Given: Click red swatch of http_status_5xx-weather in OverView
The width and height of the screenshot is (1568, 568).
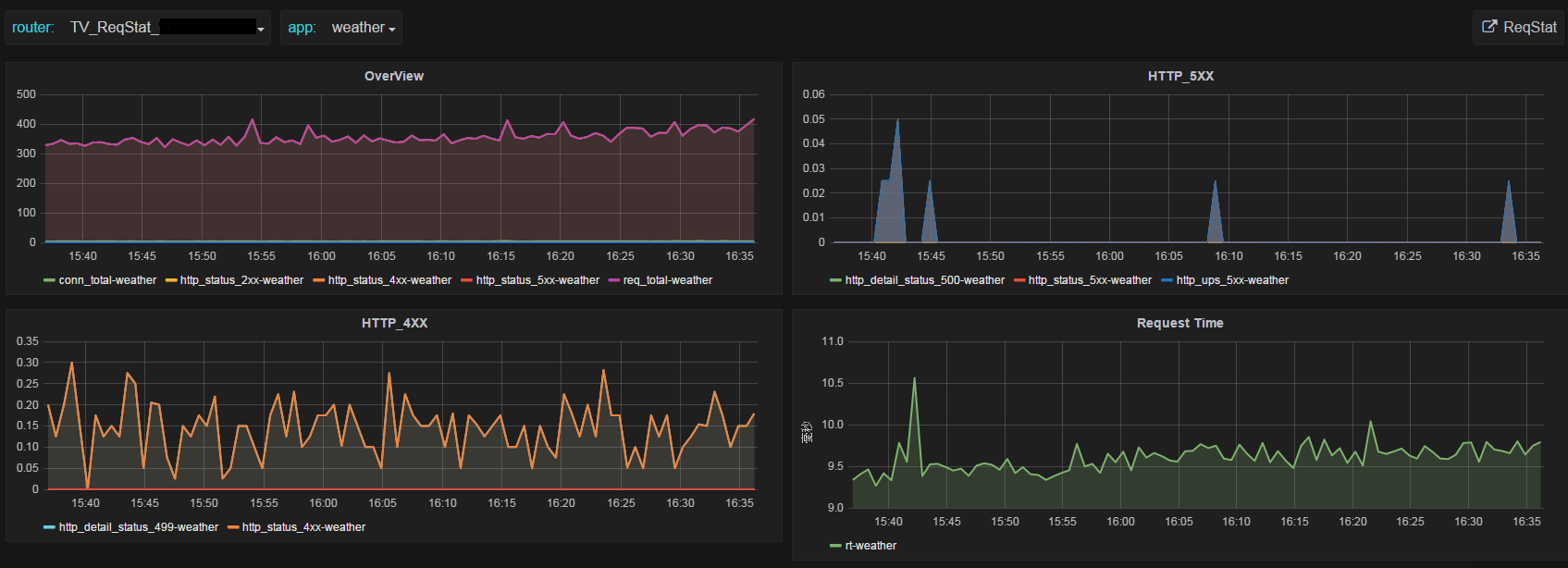Looking at the screenshot, I should (466, 280).
